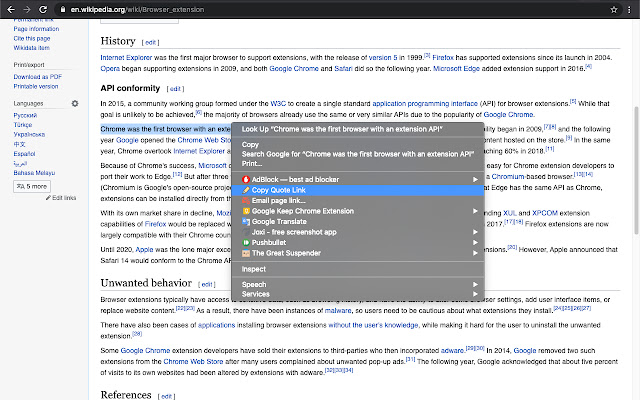640x400 pixels.
Task: Switch to Русский language version
Action: 25,116
